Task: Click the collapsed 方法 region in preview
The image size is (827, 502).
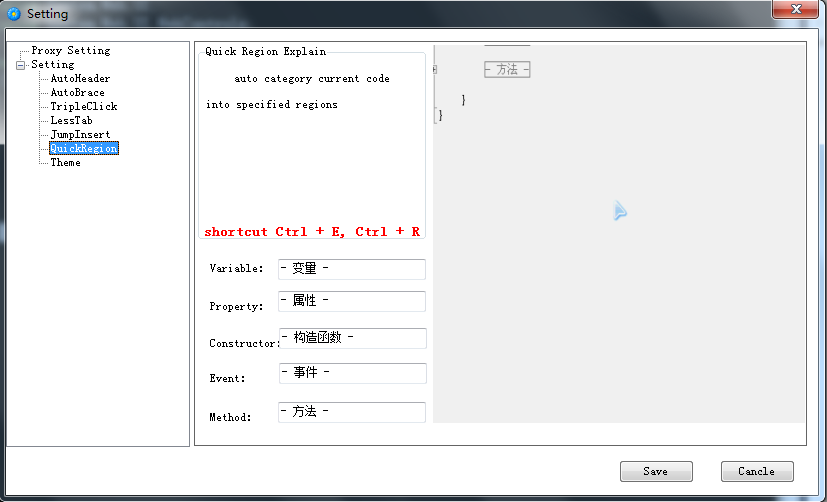Action: click(507, 70)
